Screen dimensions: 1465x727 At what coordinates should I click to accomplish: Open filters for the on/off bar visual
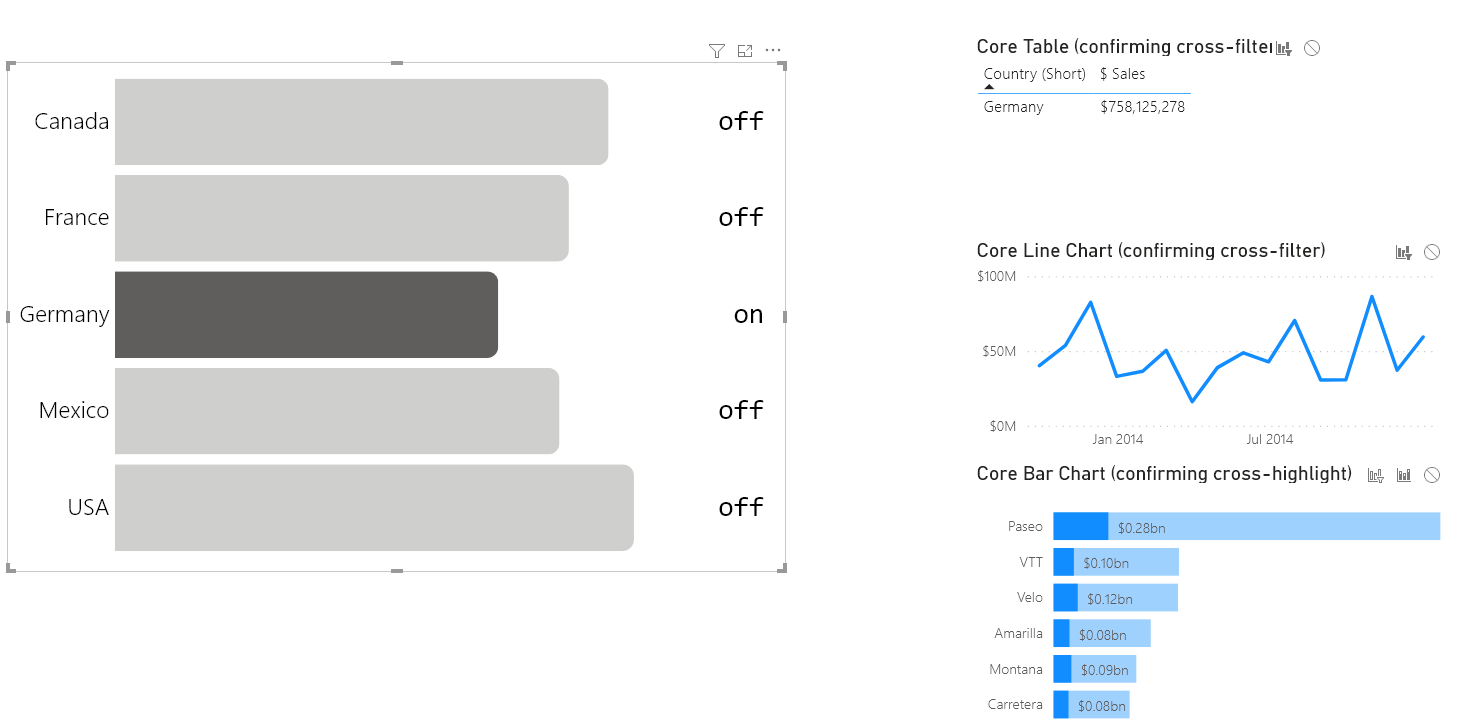pyautogui.click(x=716, y=50)
